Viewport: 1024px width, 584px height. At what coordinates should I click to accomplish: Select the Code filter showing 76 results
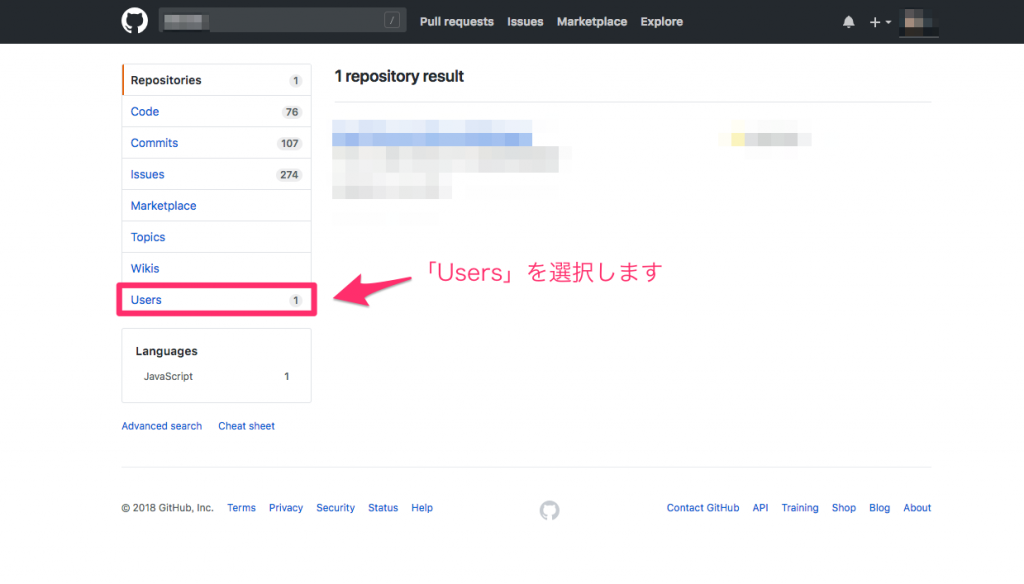point(144,111)
